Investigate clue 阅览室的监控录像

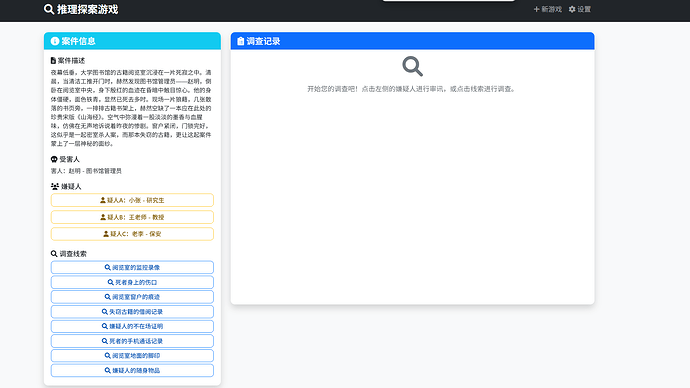click(132, 267)
